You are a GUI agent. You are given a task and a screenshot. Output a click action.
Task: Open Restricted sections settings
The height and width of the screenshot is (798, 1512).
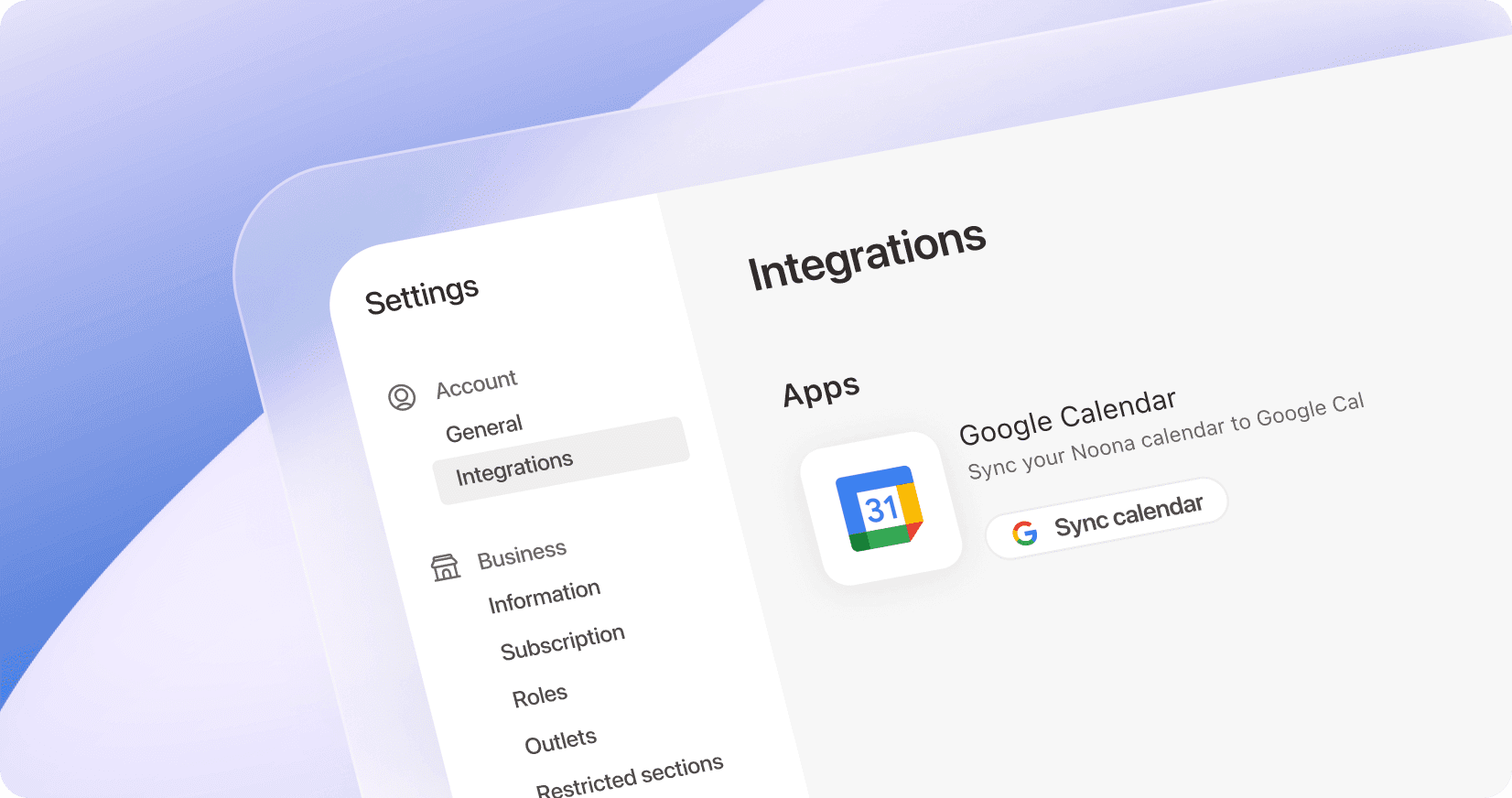pos(630,776)
